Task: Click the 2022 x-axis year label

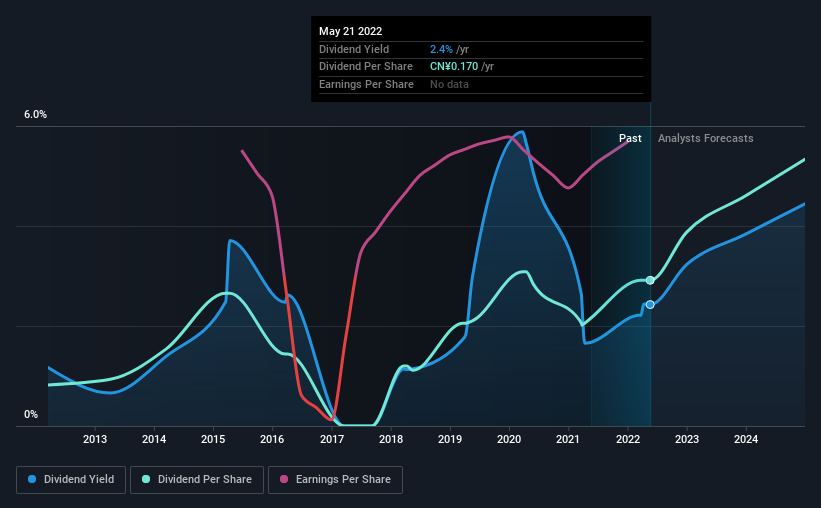Action: coord(628,439)
